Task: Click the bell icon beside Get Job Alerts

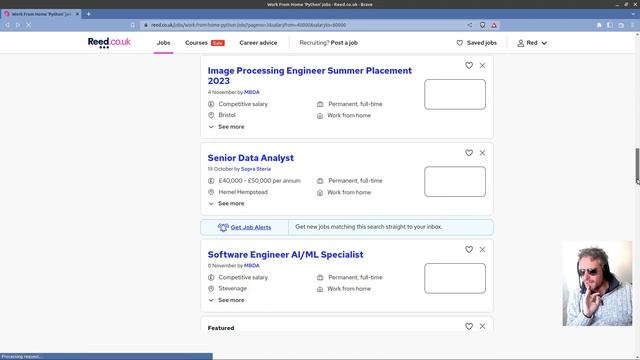Action: pos(223,227)
